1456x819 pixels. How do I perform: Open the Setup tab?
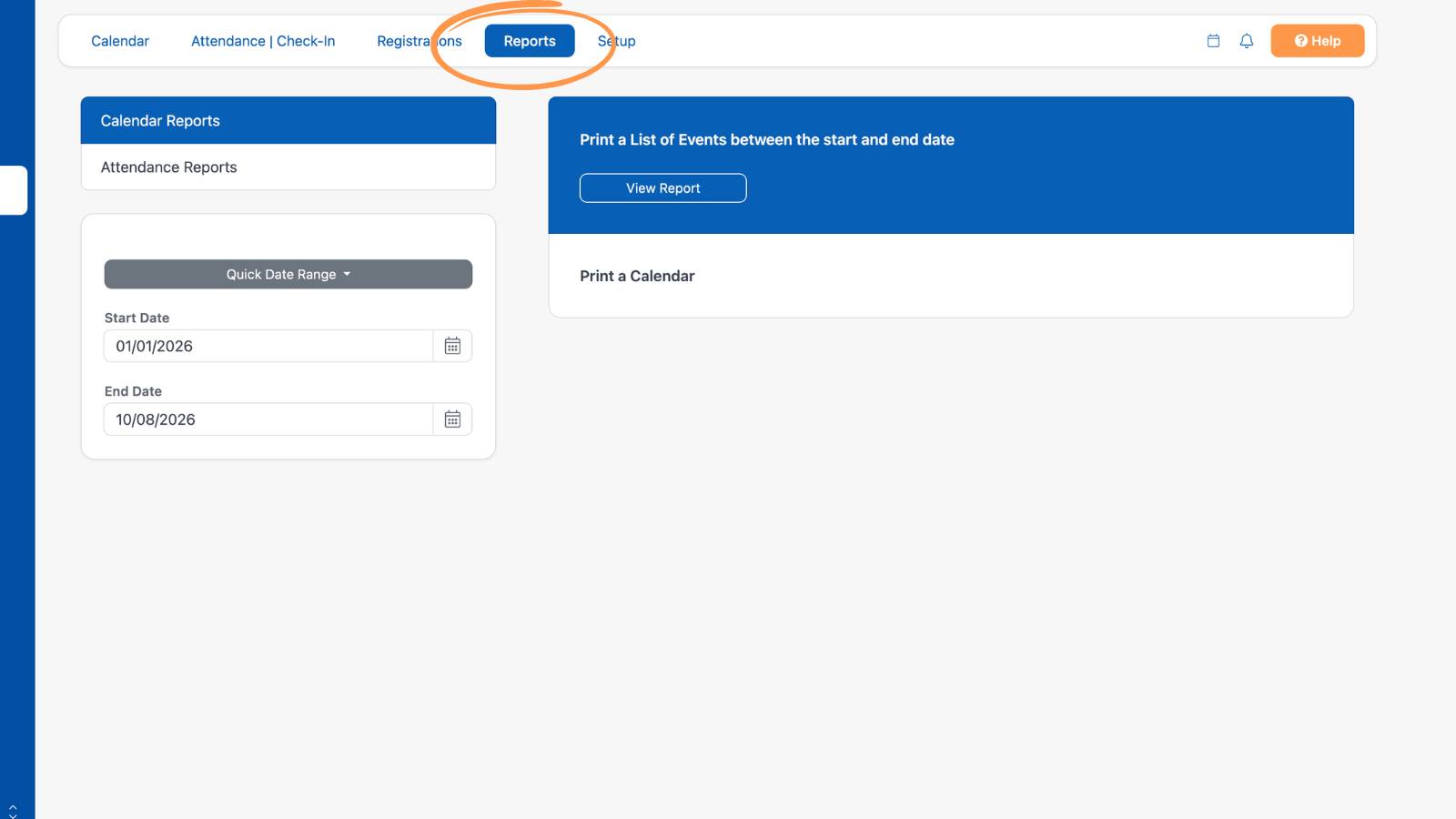point(616,41)
